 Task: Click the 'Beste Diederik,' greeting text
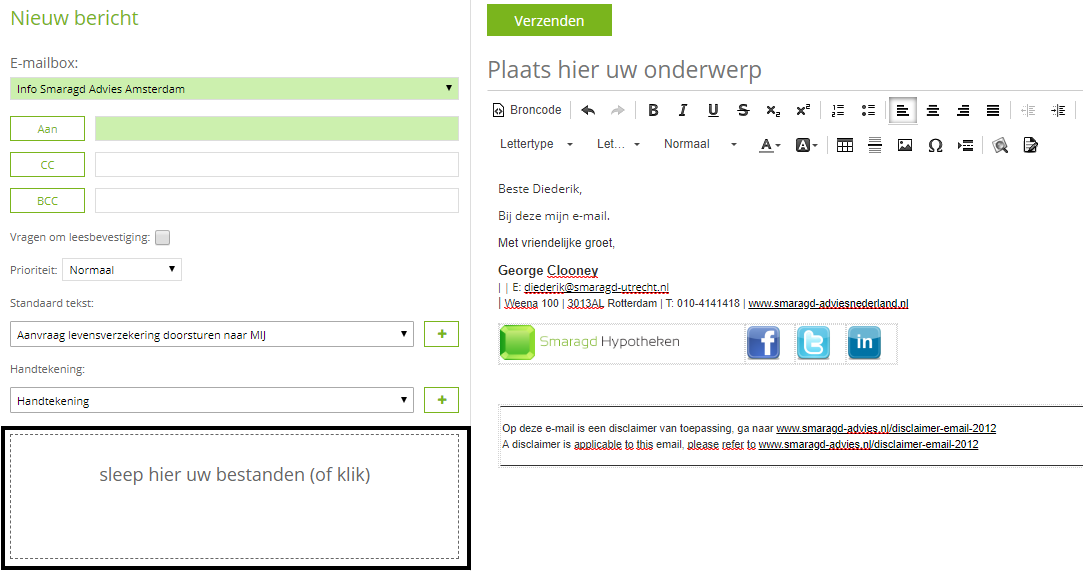[540, 188]
